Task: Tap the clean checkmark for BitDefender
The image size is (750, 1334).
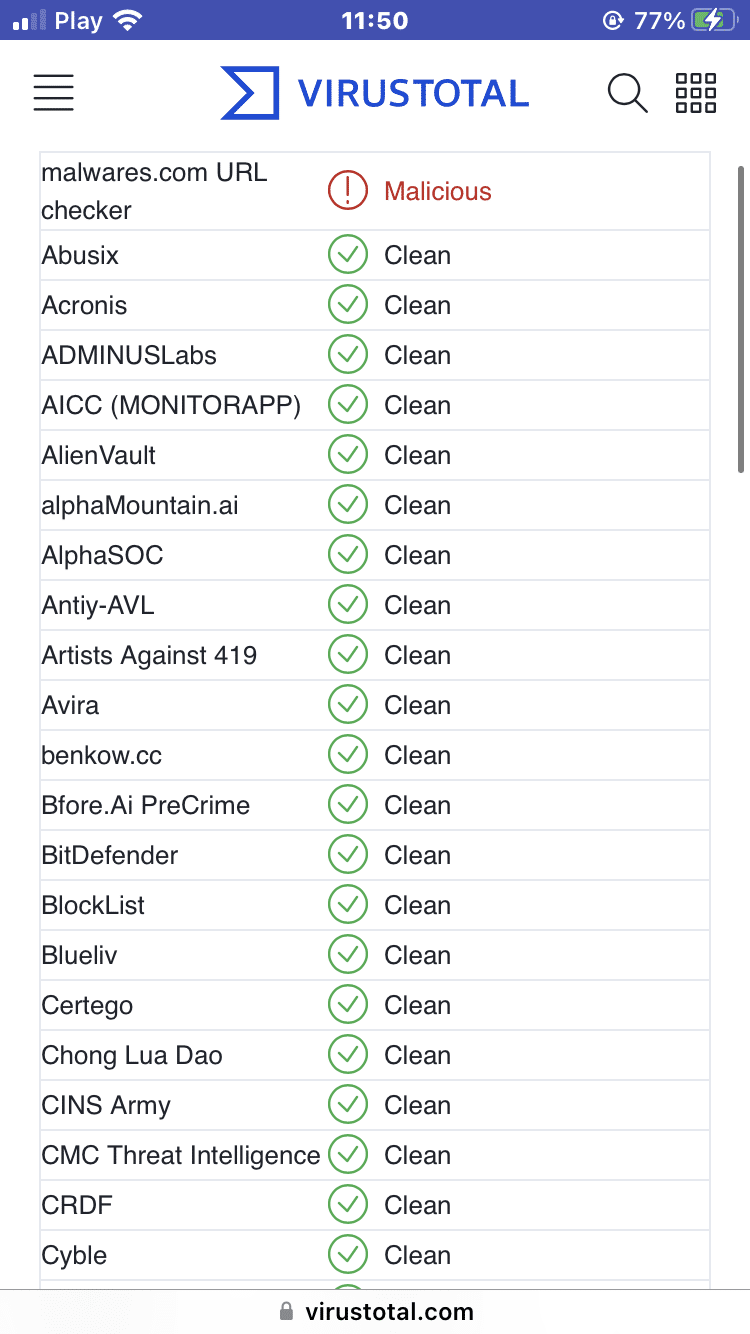Action: coord(348,855)
